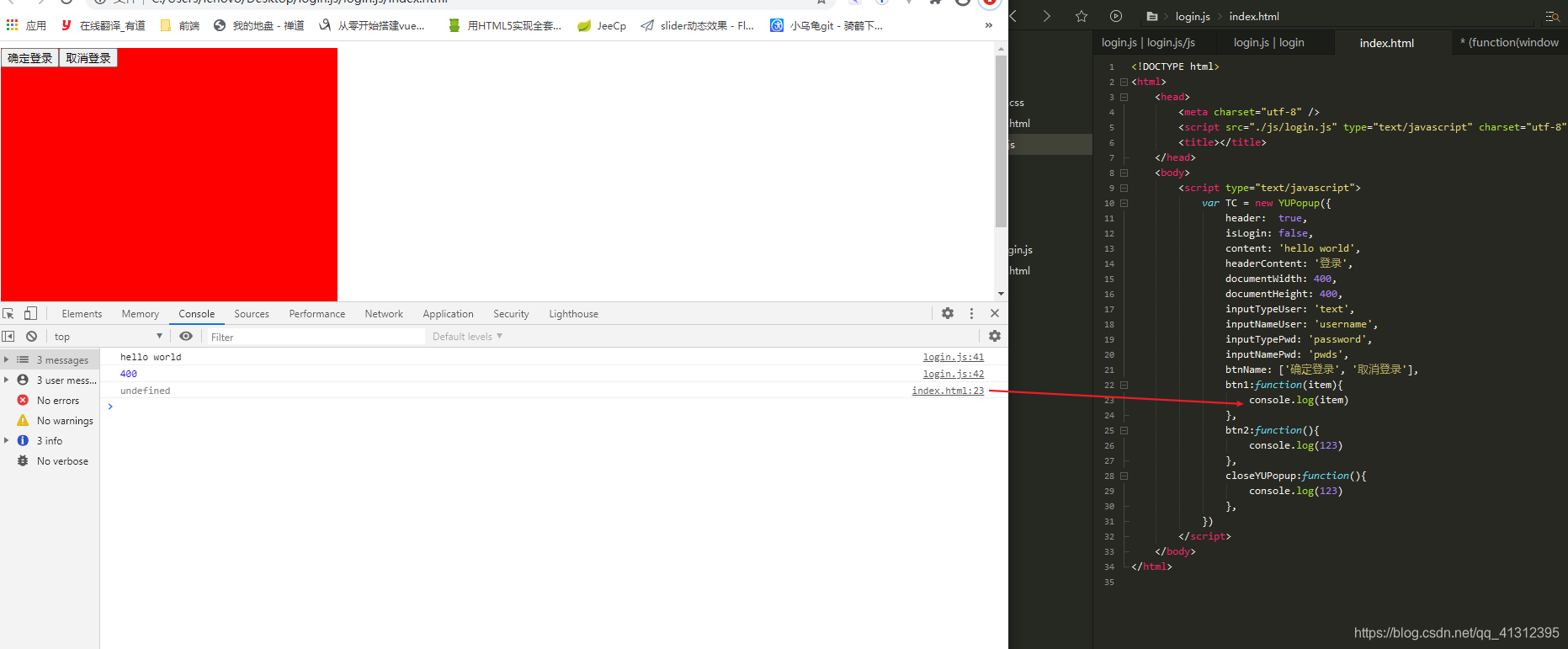This screenshot has height=649, width=1568.
Task: Collapse the btn1 function fold on line 22
Action: point(1124,385)
